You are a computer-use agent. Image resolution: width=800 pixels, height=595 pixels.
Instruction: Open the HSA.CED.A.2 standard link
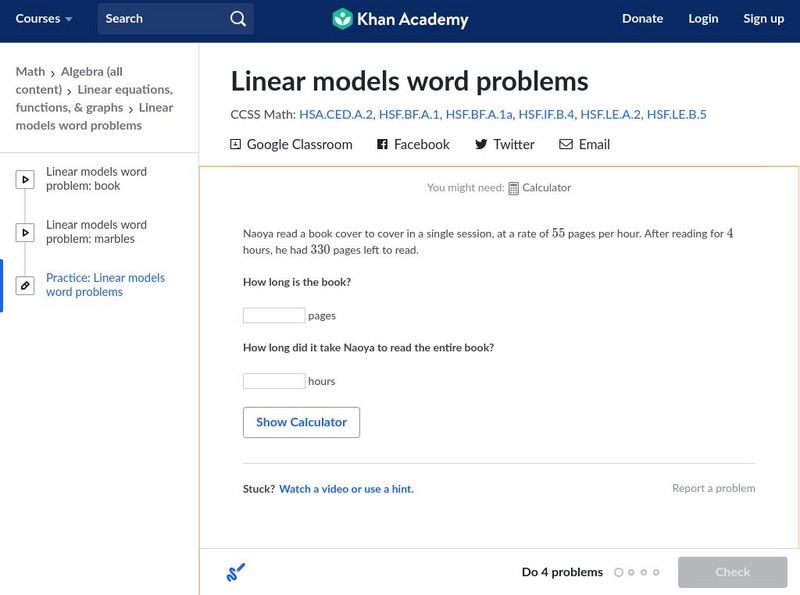[x=336, y=115]
